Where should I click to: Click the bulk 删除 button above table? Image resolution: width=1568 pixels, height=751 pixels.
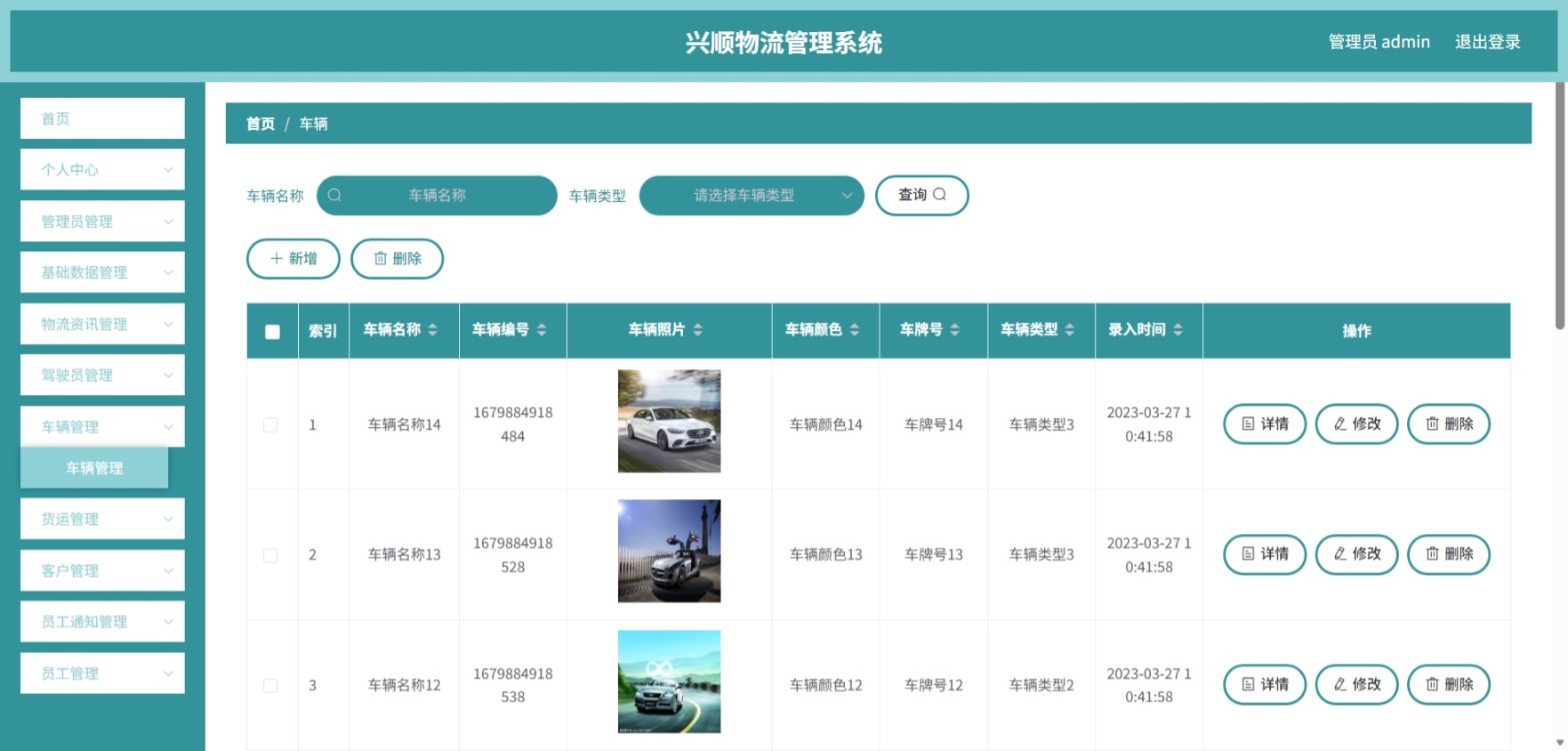tap(397, 258)
